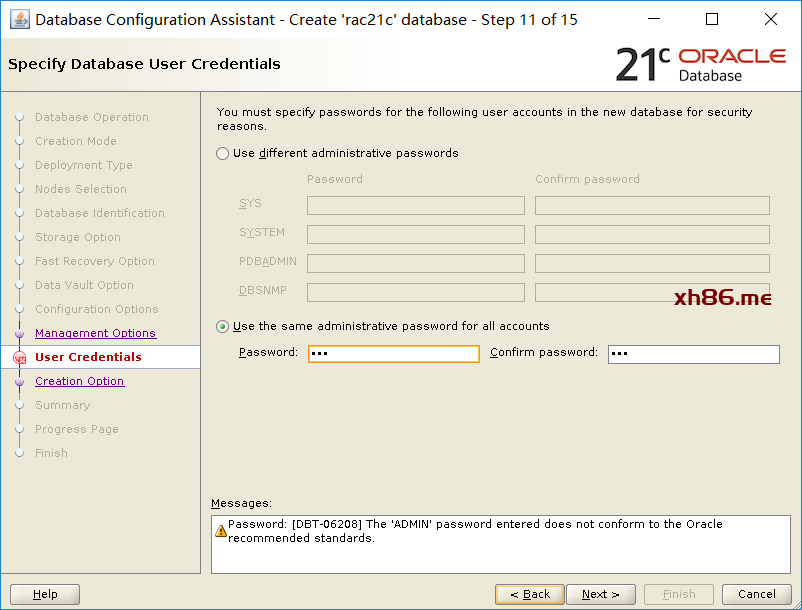Click the red User Credentials step icon

(19, 357)
